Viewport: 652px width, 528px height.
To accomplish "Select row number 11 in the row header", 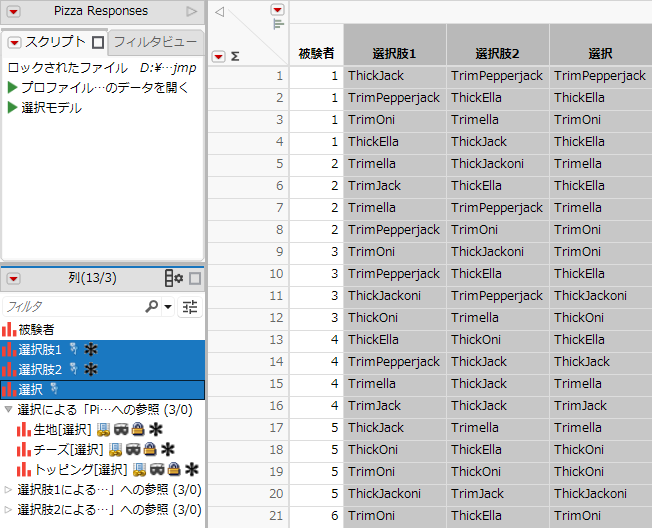I will 248,296.
